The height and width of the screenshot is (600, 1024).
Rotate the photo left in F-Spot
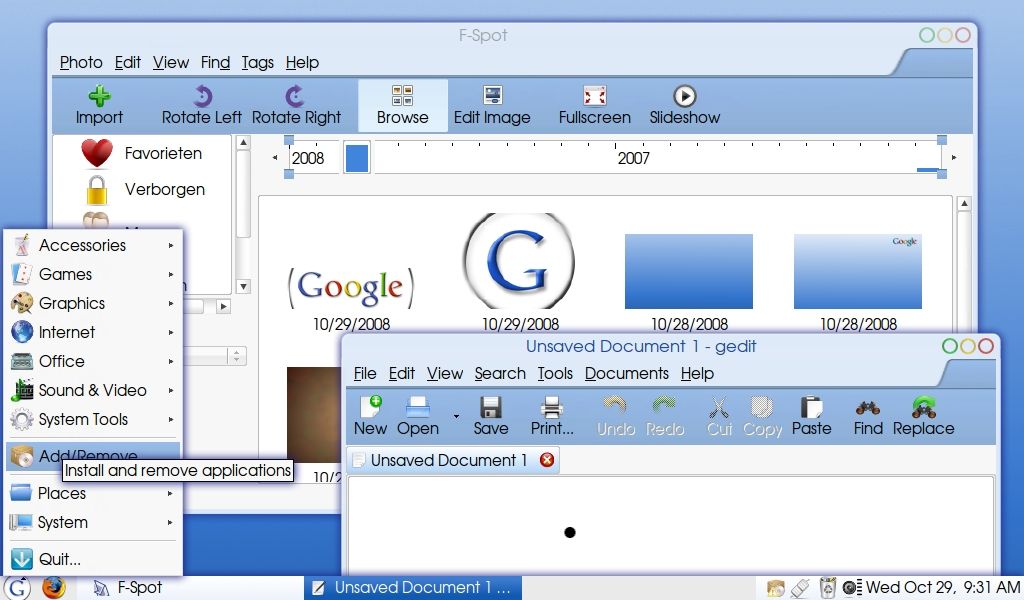click(x=202, y=106)
